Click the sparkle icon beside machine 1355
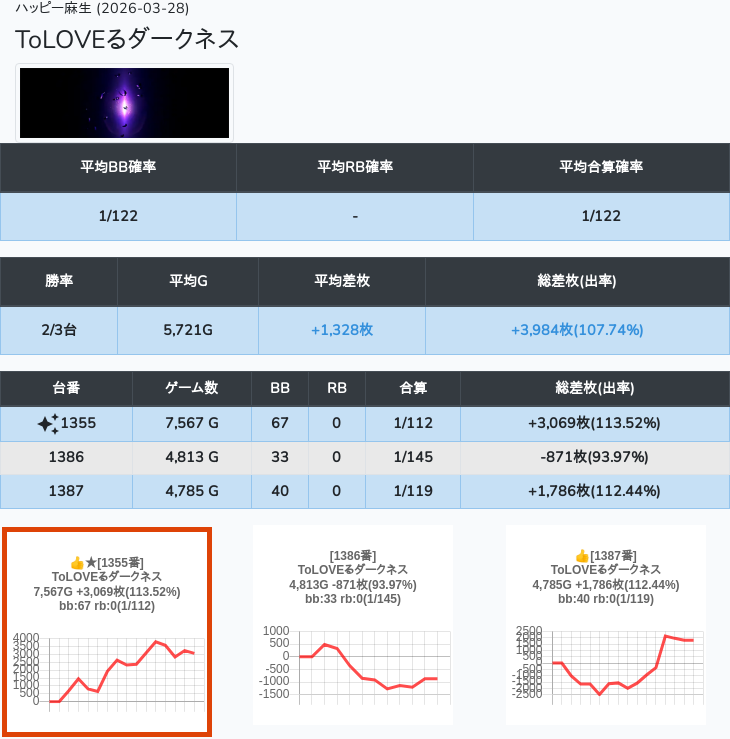The image size is (730, 739). click(48, 424)
